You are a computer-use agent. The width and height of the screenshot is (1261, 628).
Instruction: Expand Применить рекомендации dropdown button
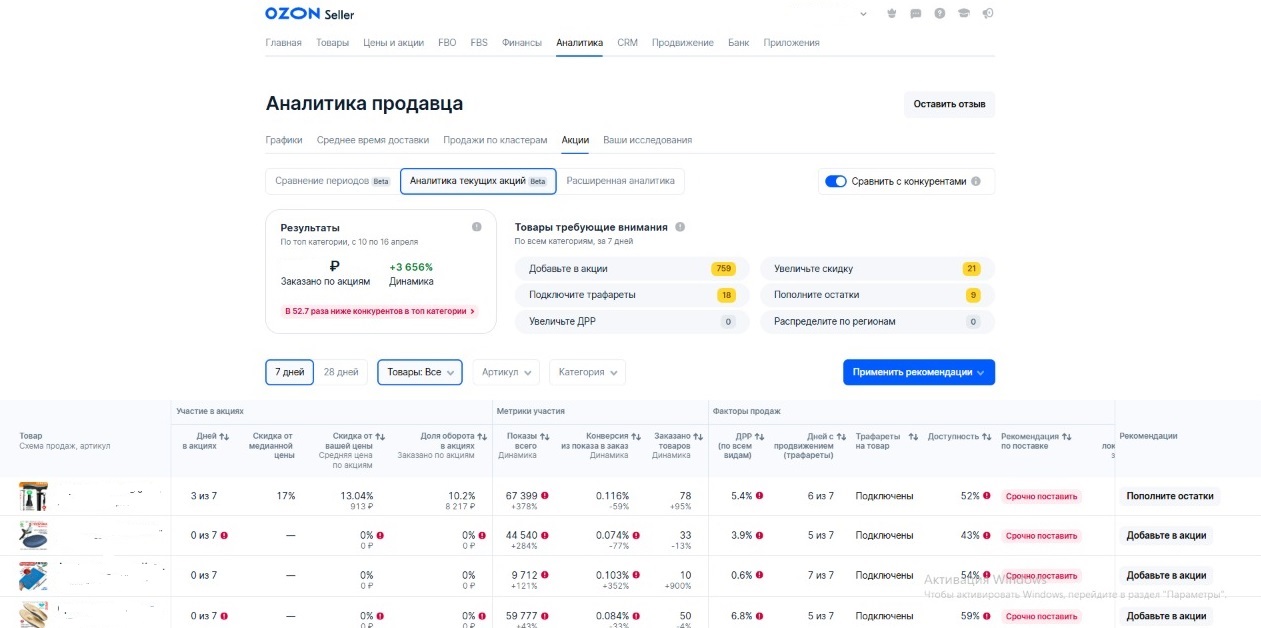(x=919, y=372)
